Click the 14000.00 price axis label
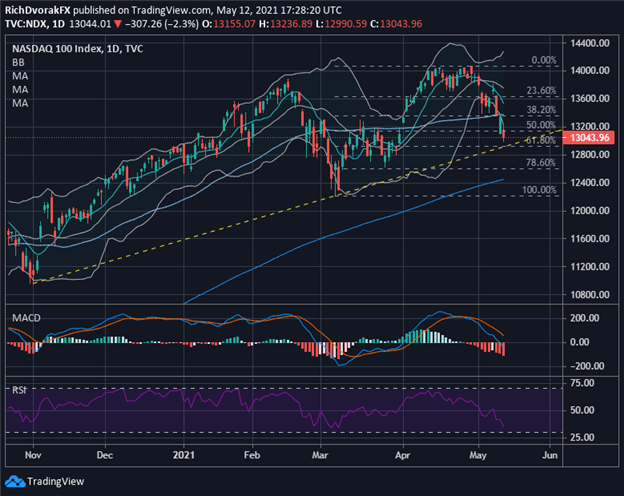 [x=590, y=70]
